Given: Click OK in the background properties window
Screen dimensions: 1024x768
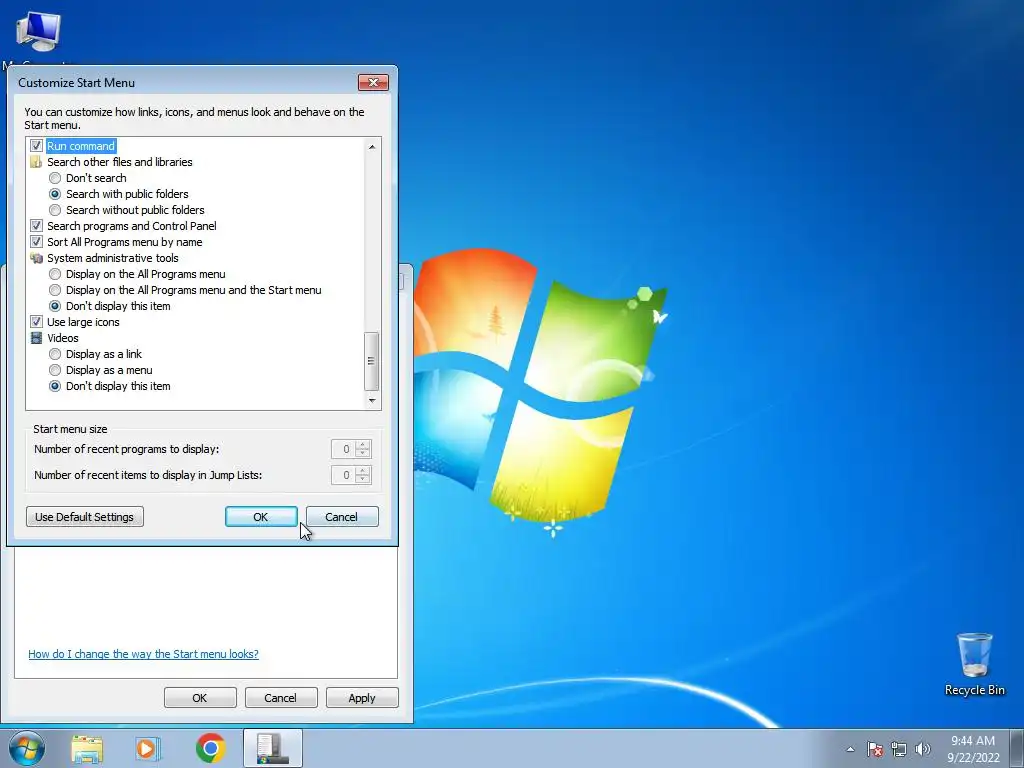Looking at the screenshot, I should (200, 697).
